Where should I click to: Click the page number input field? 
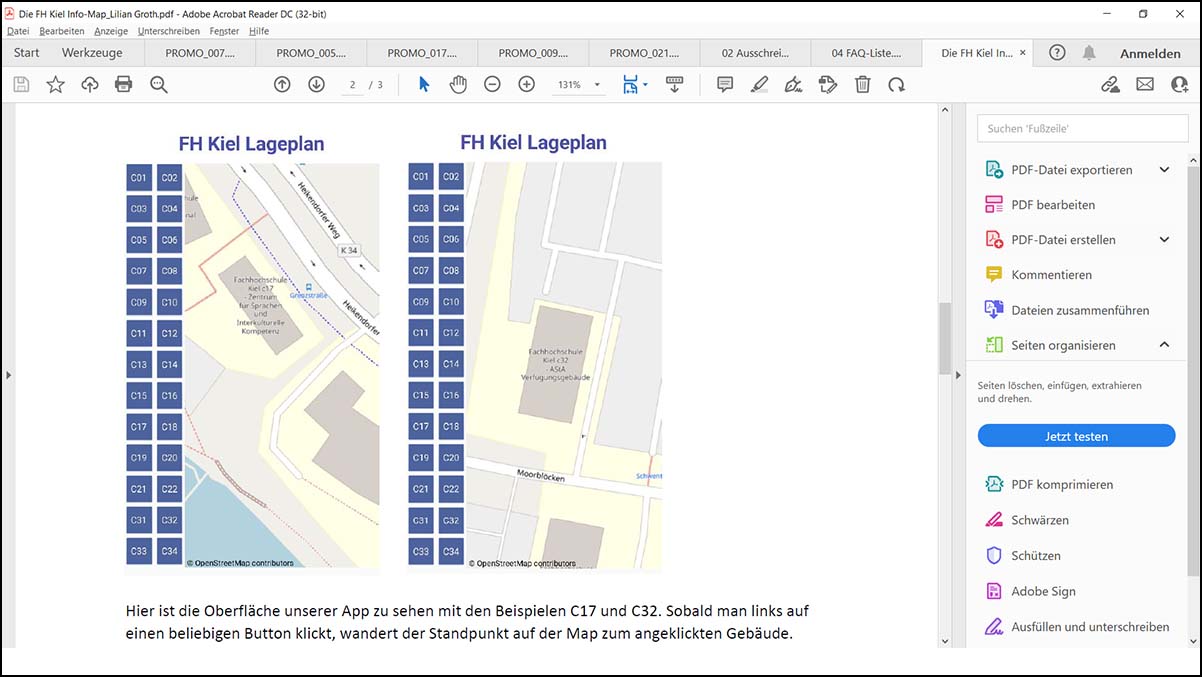352,85
